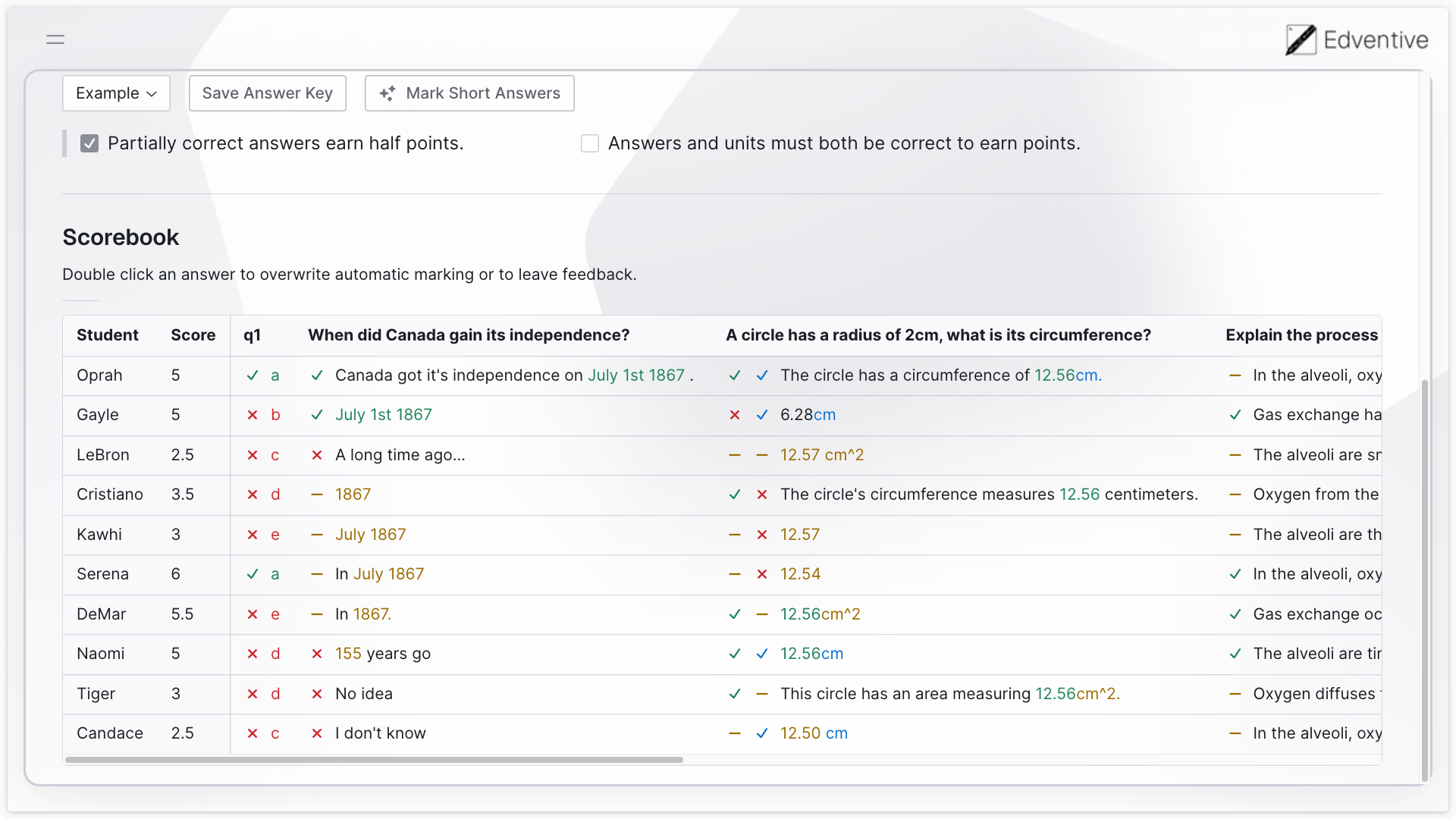Click Save Answer Key button
The width and height of the screenshot is (1456, 819).
click(x=268, y=93)
